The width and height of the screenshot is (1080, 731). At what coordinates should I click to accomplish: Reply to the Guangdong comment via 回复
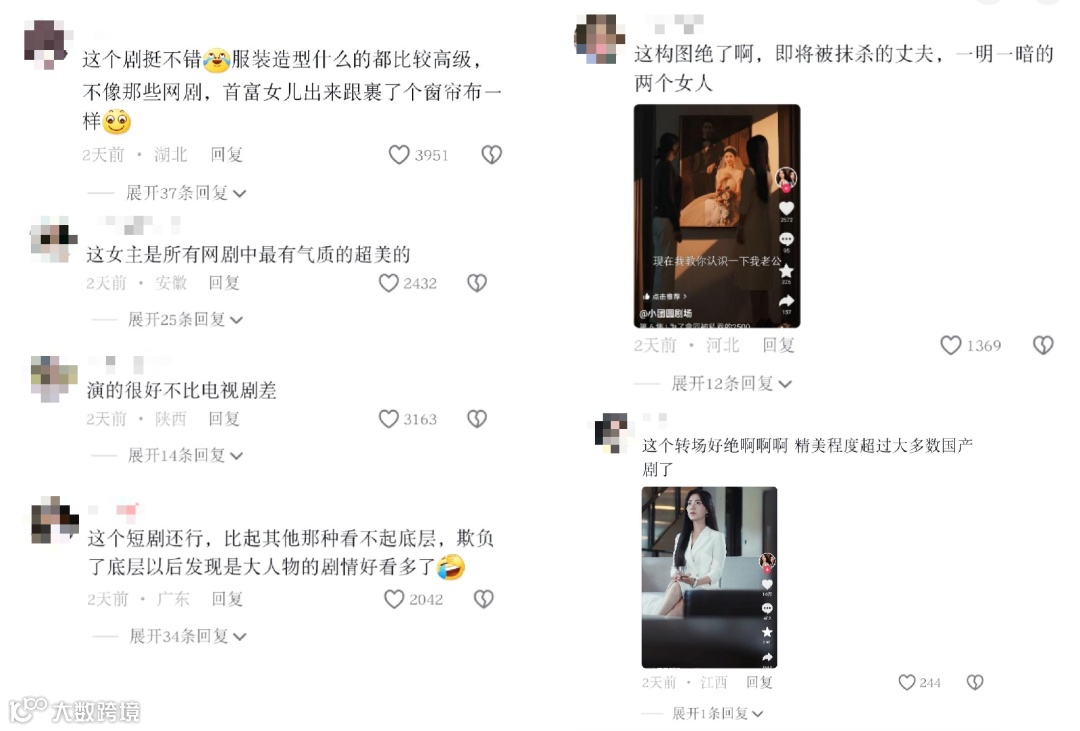227,599
